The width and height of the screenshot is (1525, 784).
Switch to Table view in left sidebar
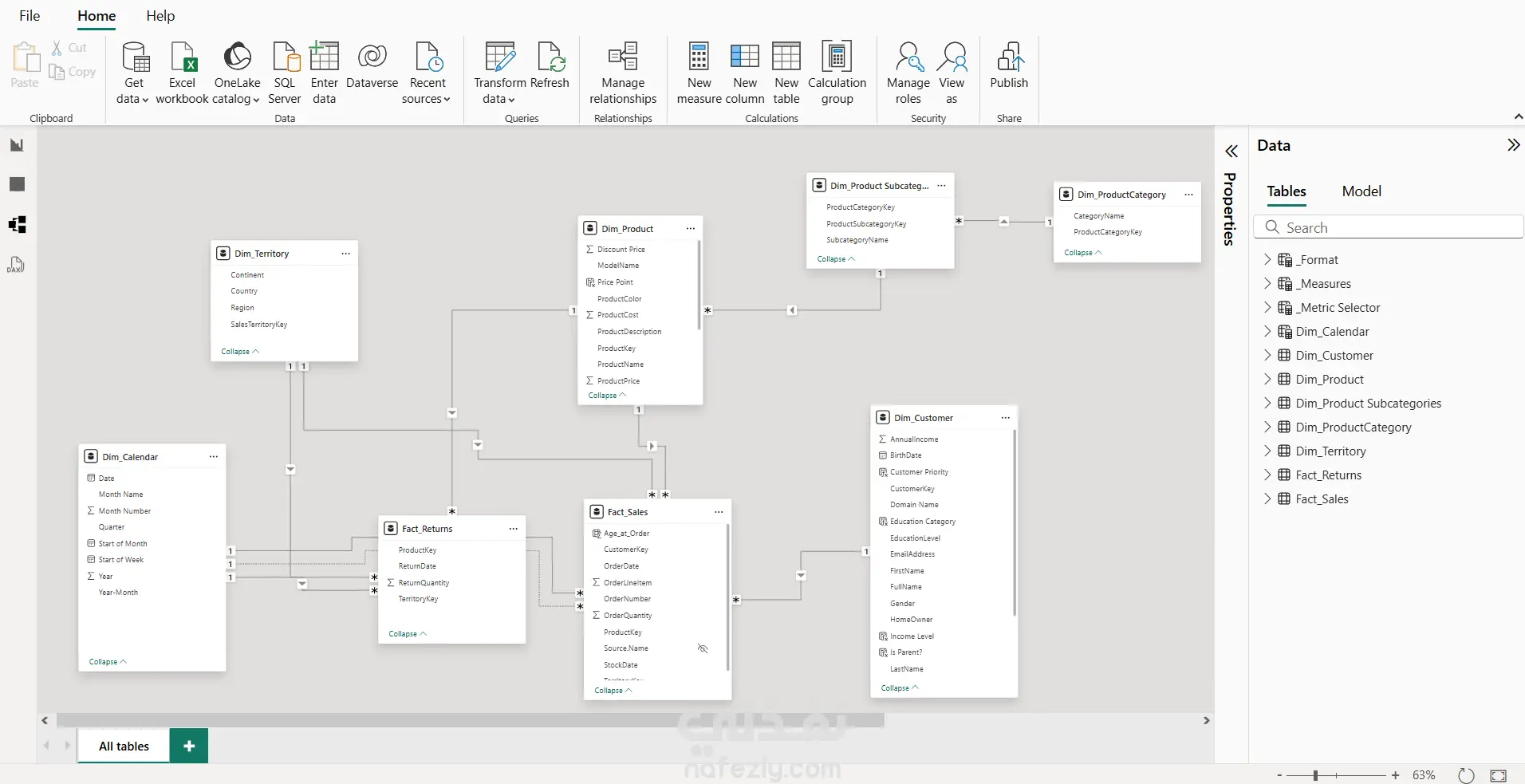17,184
